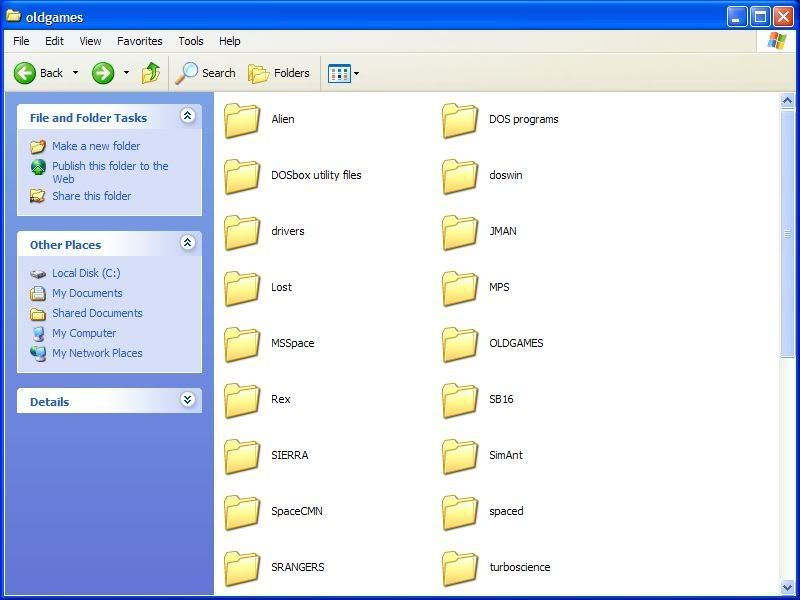This screenshot has width=800, height=600.
Task: Go to My Documents link
Action: click(x=87, y=293)
